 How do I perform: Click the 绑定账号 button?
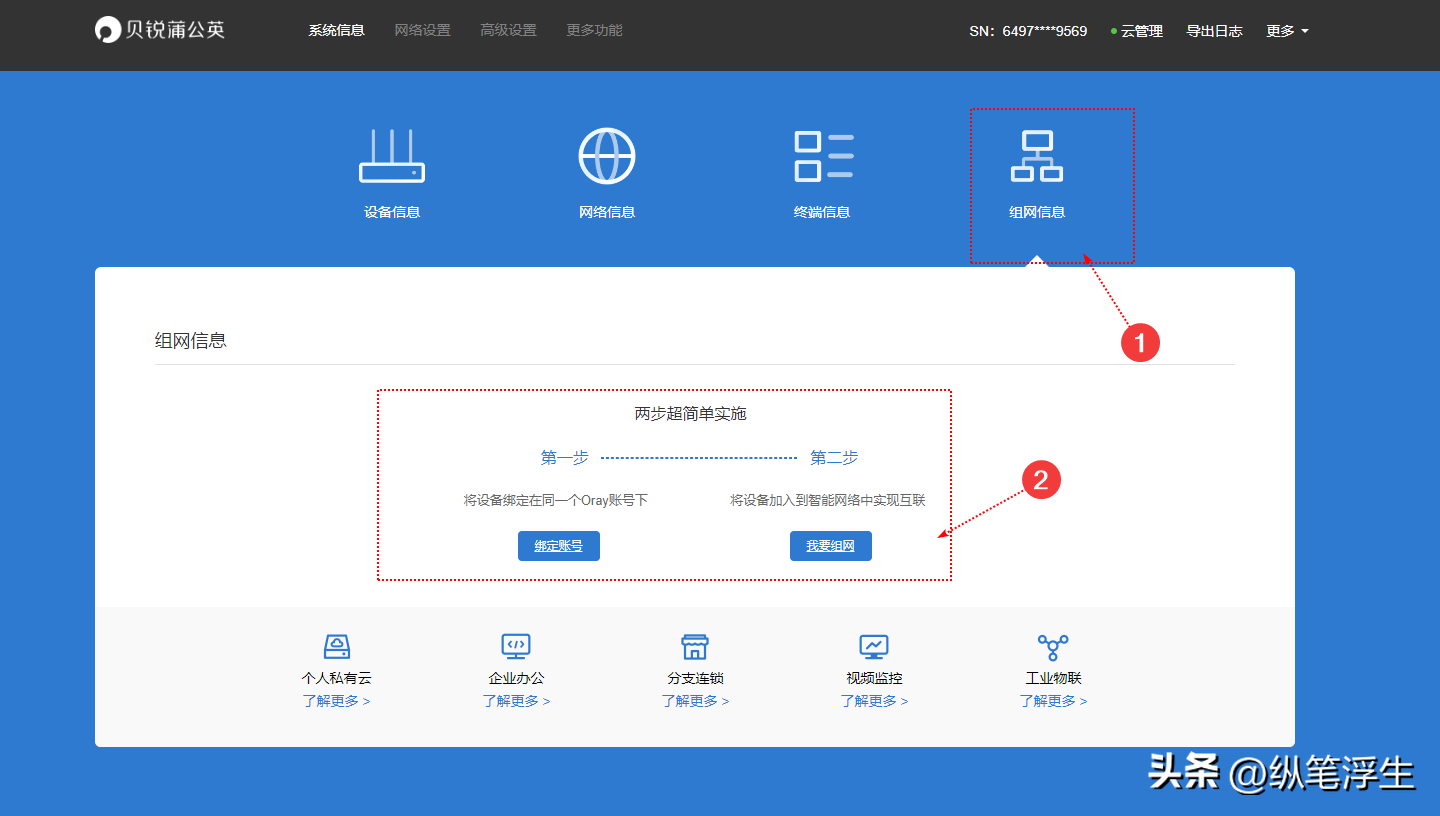(x=559, y=546)
